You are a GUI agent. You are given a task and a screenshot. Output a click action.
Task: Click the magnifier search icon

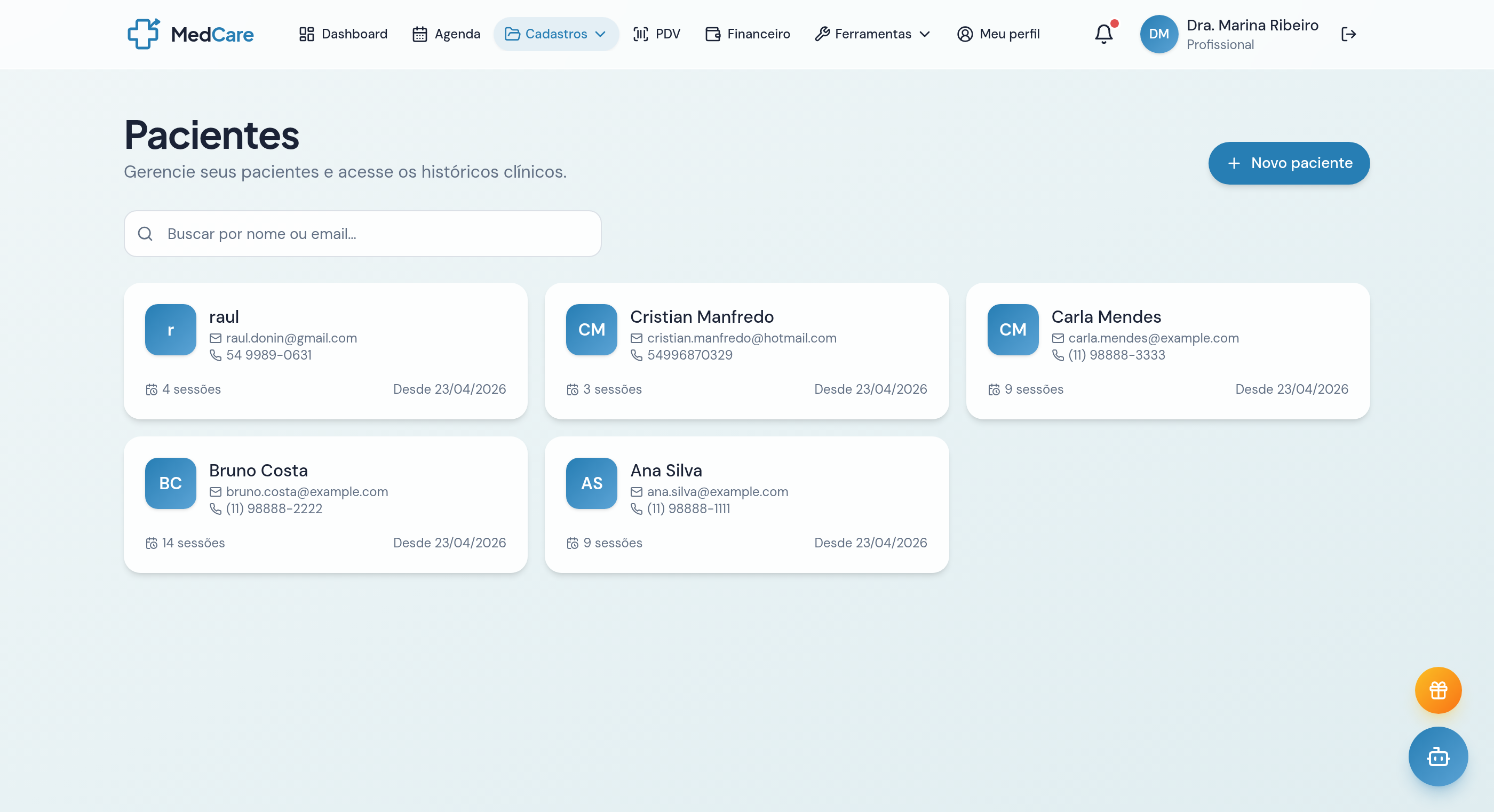point(145,234)
